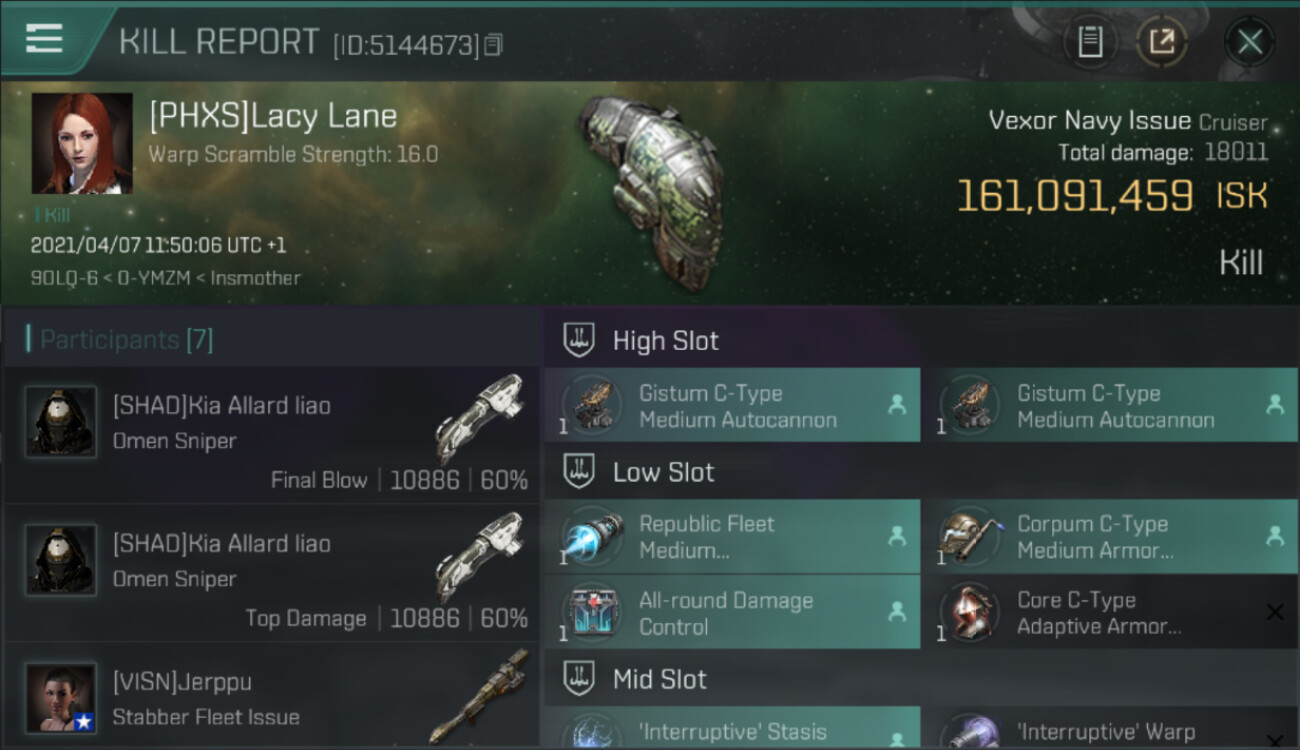1300x750 pixels.
Task: Click the 1 Kill link
Action: (x=52, y=215)
